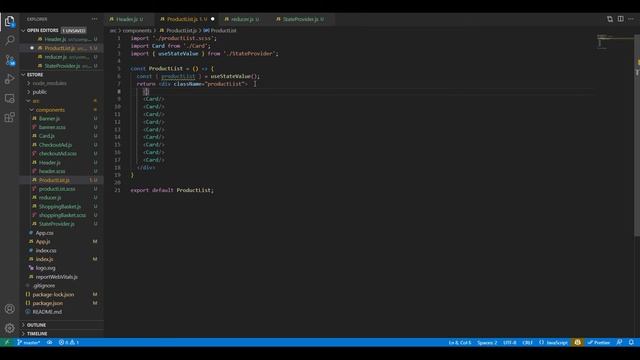Click the editor vertical scrollbar
This screenshot has height=360, width=640.
coord(637,135)
